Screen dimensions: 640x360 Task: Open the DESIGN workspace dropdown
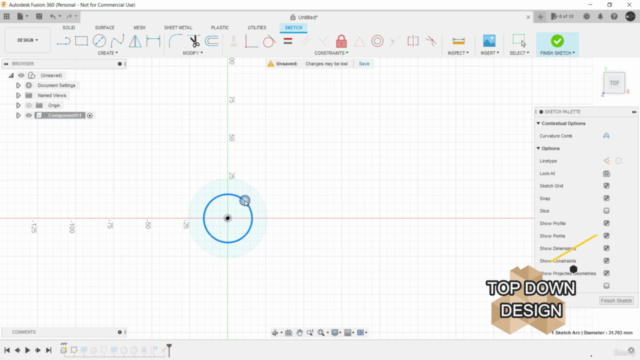point(27,40)
